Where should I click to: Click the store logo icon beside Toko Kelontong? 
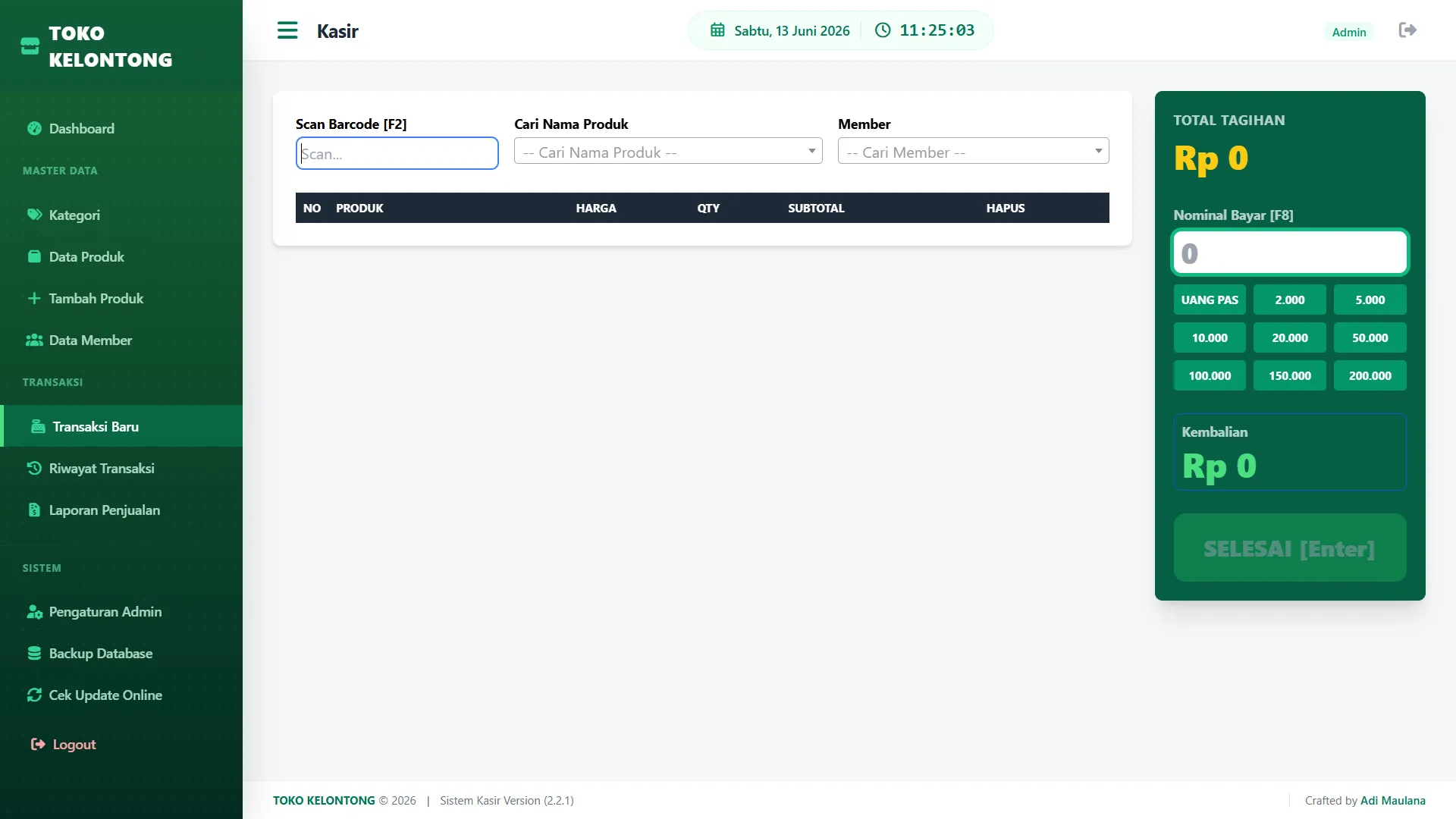(x=30, y=46)
